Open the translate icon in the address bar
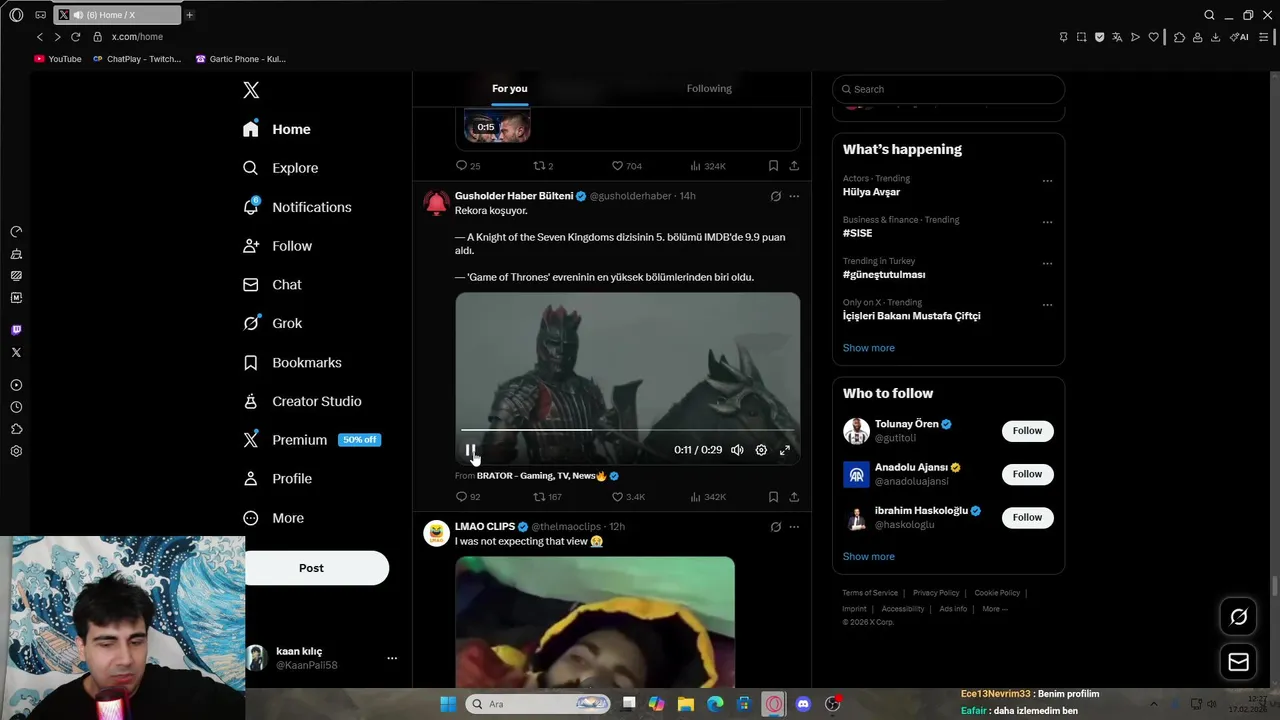Image resolution: width=1280 pixels, height=720 pixels. pos(1117,37)
